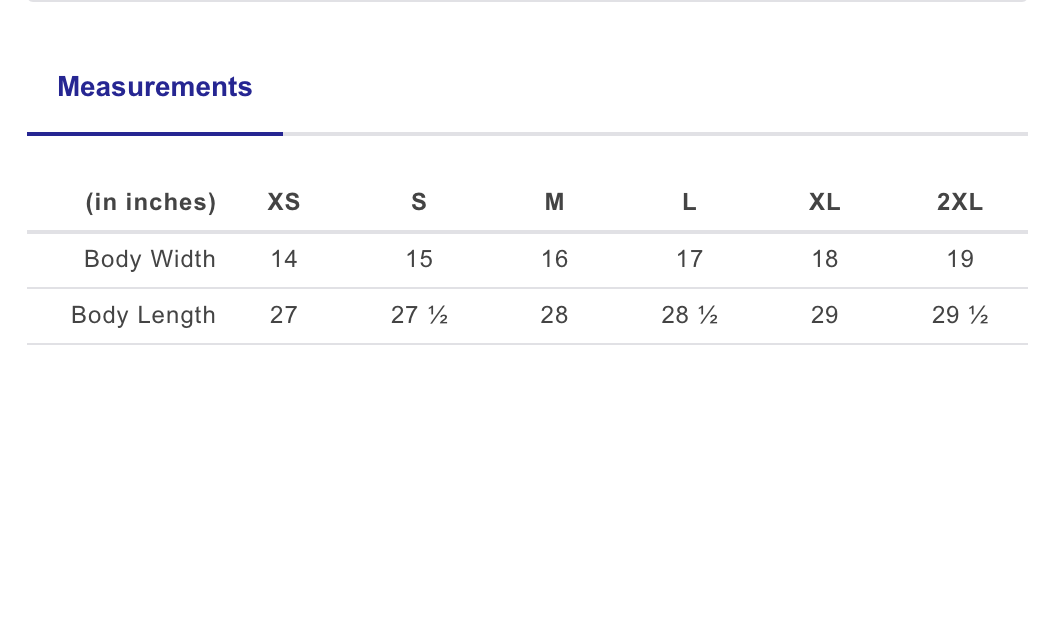Screen dimensions: 1052x632
Task: Click Body Length value 29 ½
Action: pyautogui.click(x=960, y=315)
